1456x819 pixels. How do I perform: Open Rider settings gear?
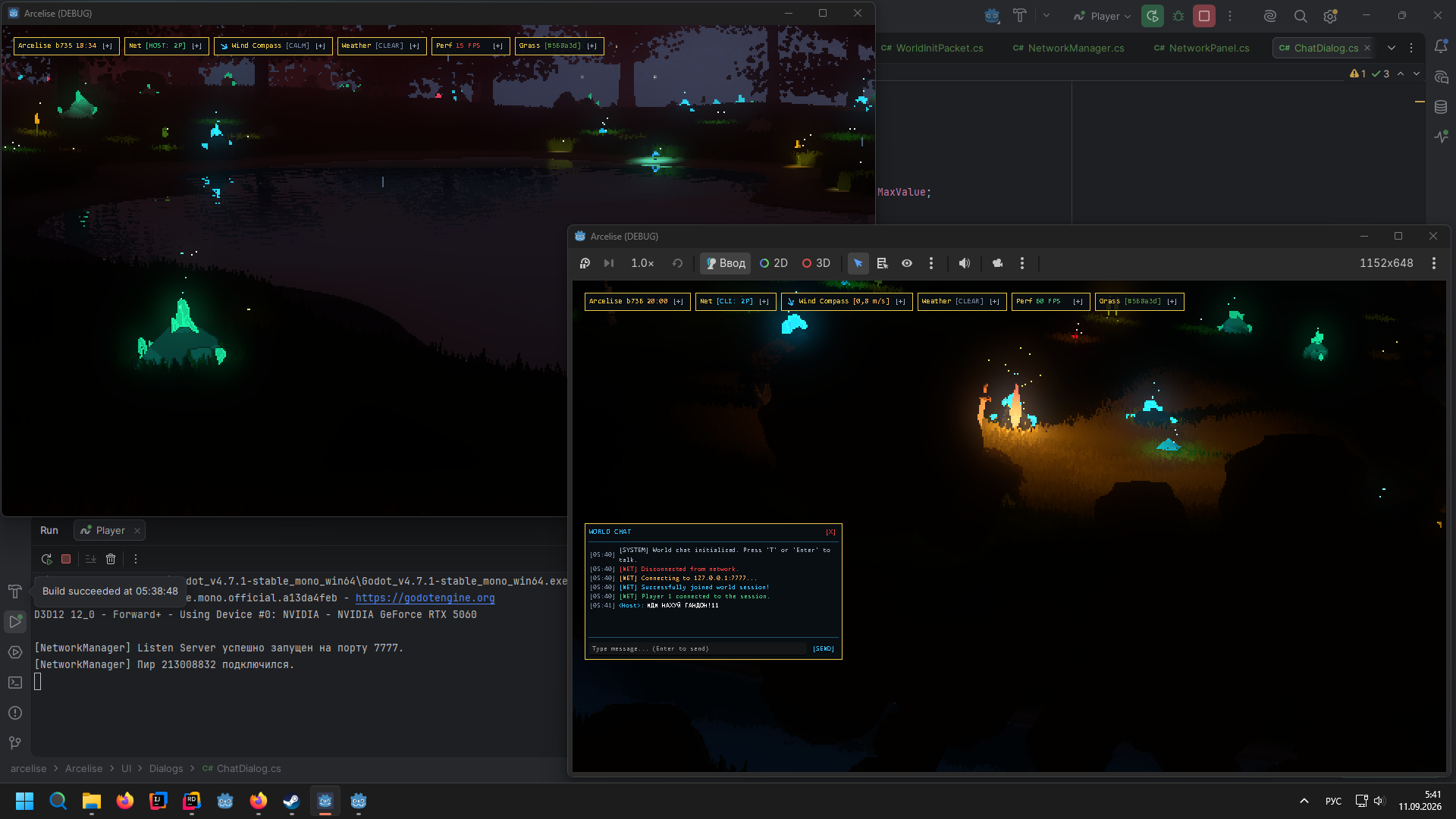click(x=1330, y=16)
